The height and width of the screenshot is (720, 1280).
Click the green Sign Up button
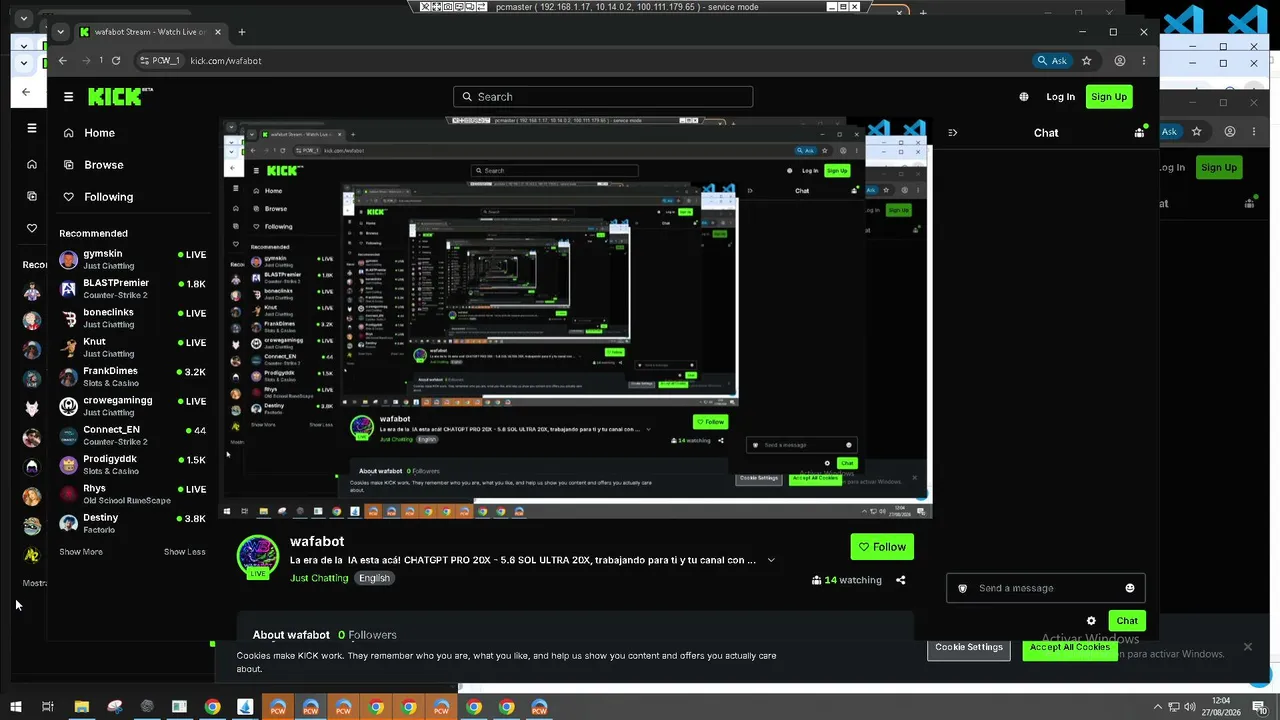click(1109, 97)
